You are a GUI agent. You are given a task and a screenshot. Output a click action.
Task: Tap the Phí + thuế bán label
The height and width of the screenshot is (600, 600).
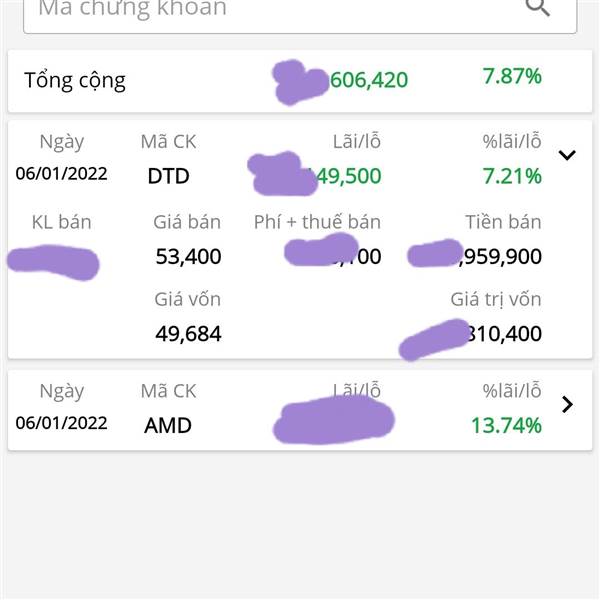coord(317,222)
